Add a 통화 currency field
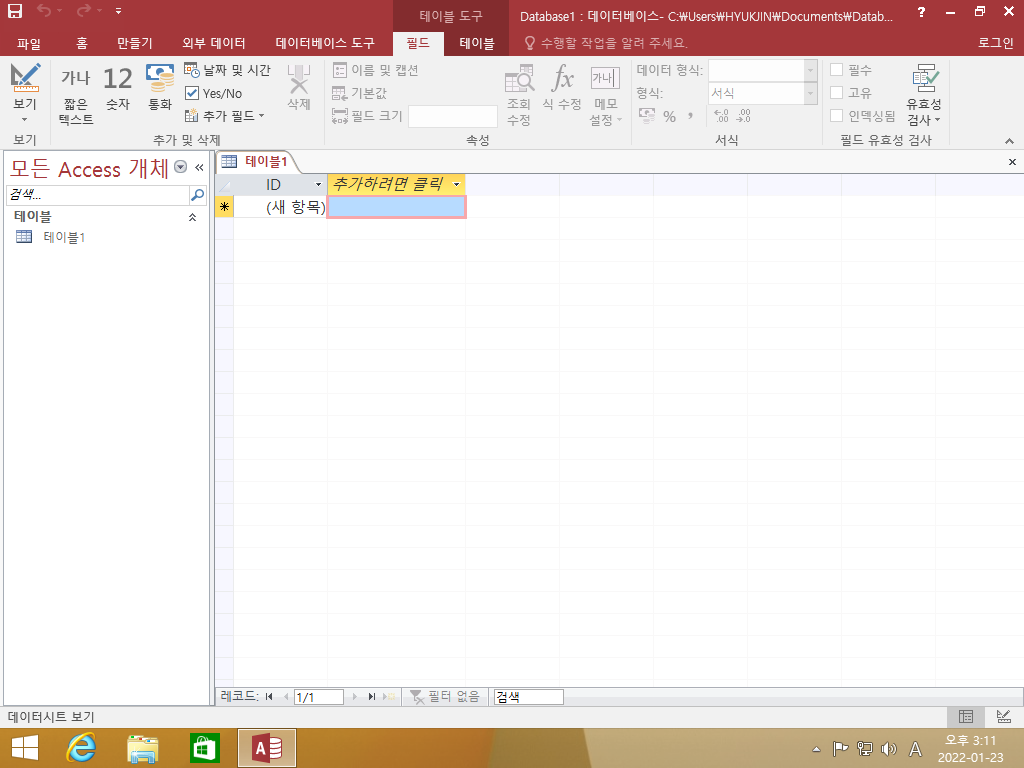 160,88
